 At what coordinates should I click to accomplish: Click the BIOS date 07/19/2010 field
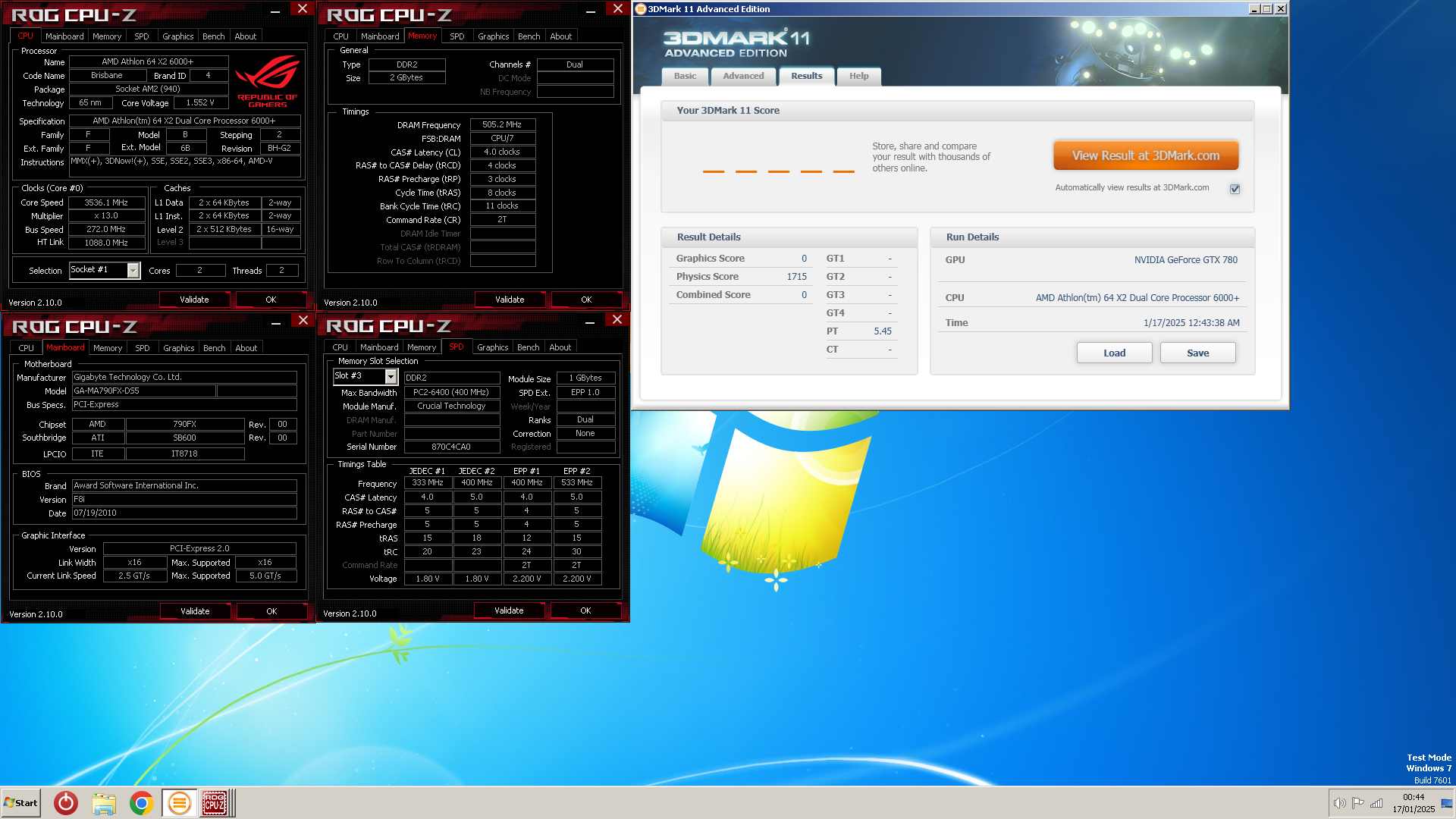tap(184, 513)
